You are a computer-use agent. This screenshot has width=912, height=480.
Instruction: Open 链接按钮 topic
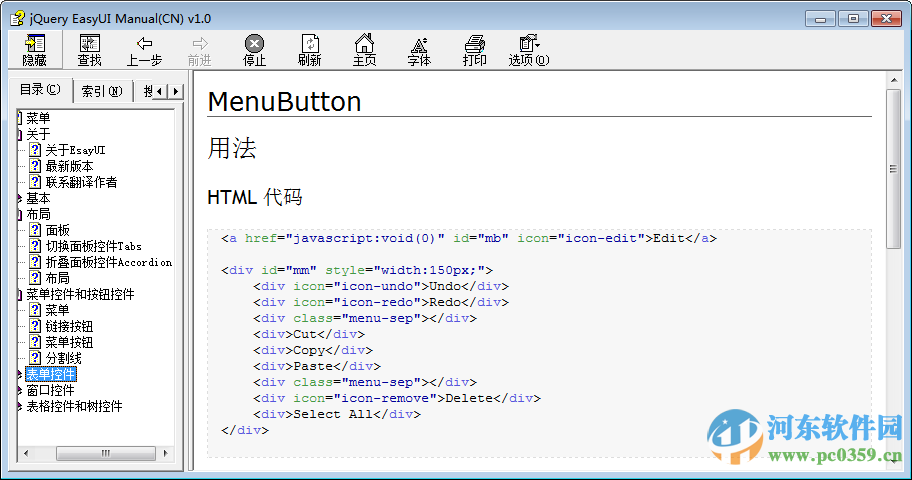69,326
